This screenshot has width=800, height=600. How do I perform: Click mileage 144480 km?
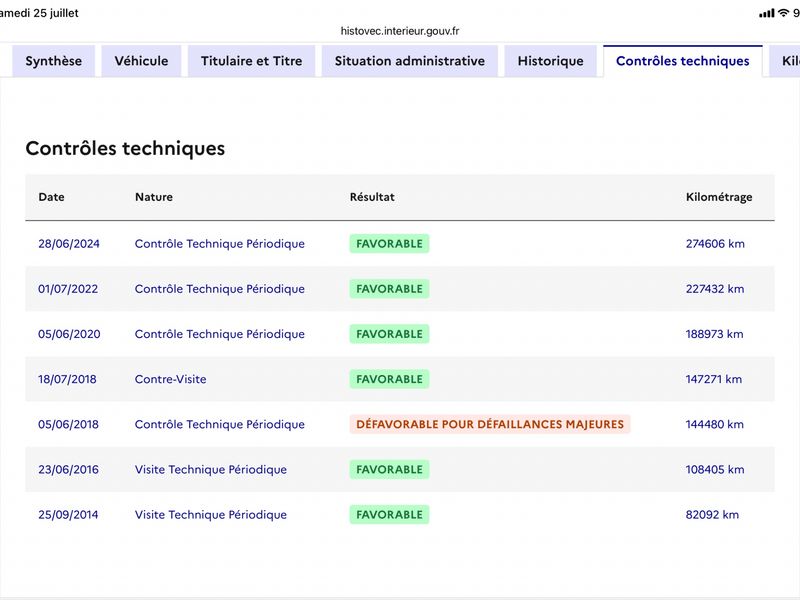(714, 424)
